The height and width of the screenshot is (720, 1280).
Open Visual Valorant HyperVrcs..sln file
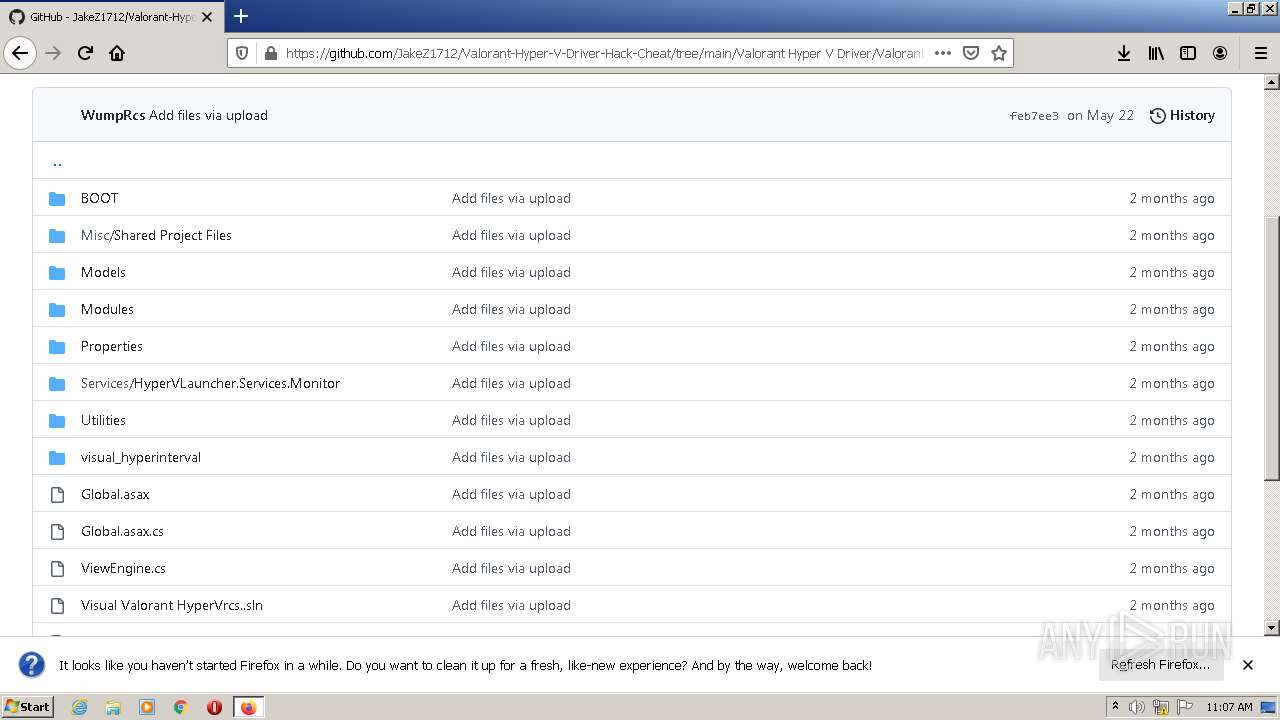(172, 605)
